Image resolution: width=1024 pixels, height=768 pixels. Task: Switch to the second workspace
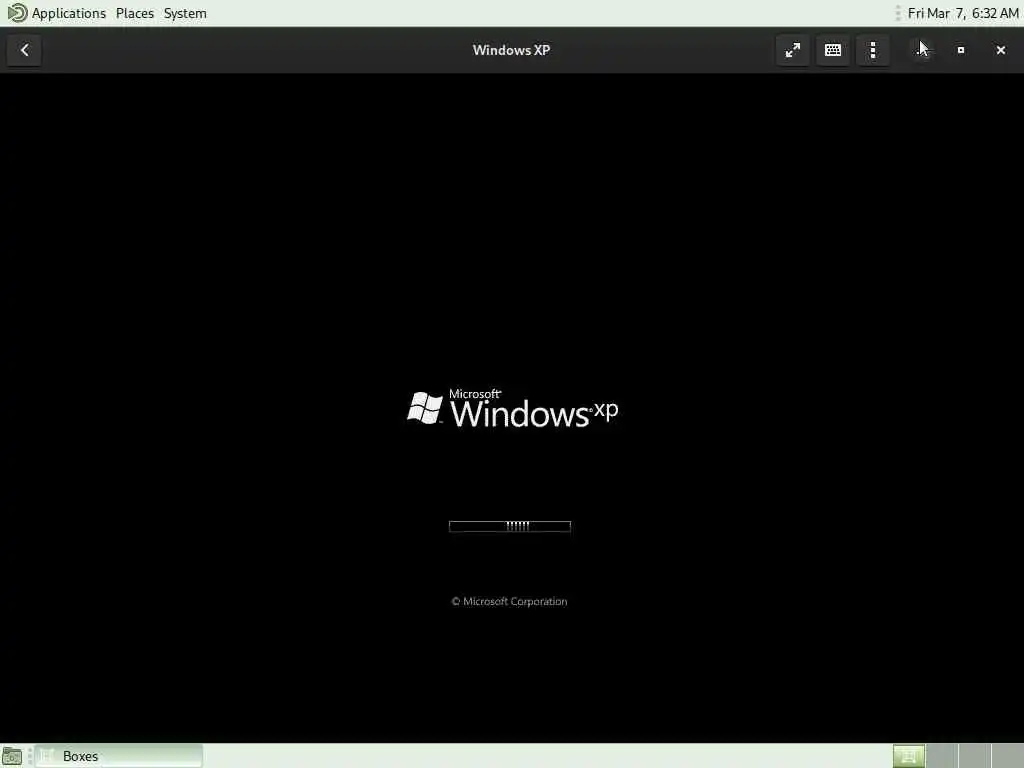click(942, 756)
